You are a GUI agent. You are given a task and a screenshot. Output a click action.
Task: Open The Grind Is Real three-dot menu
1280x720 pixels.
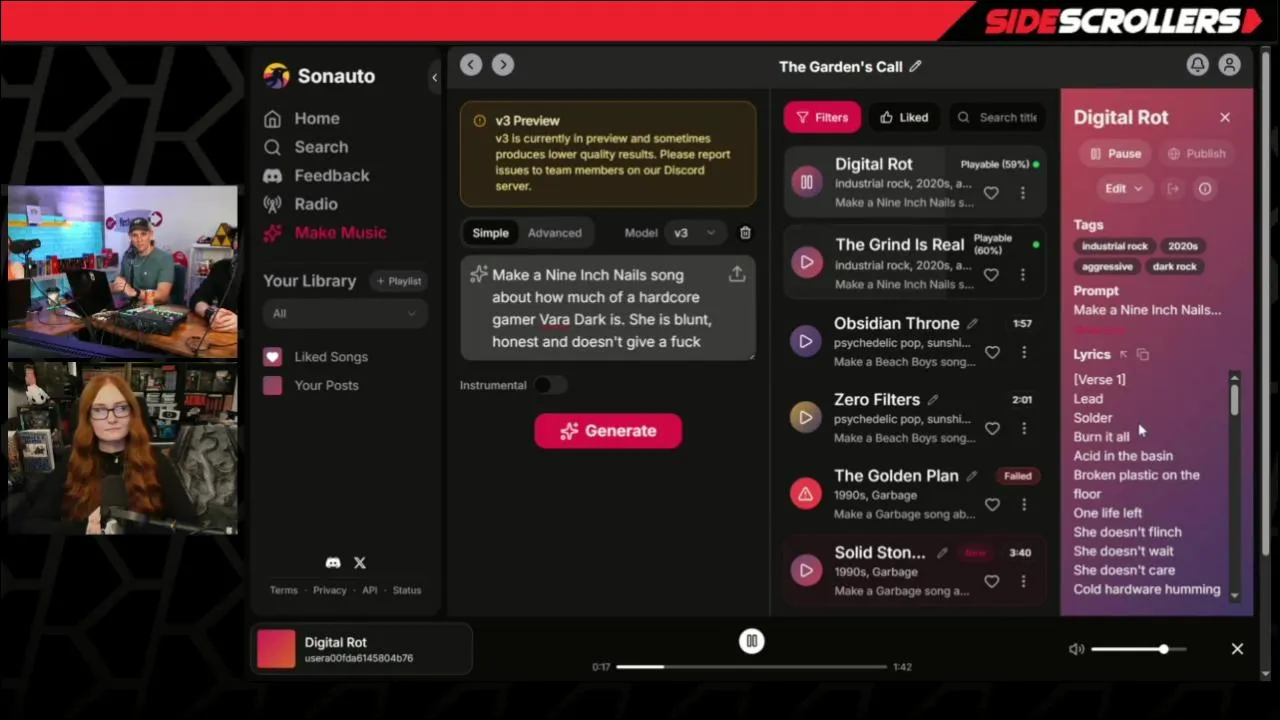tap(1022, 274)
